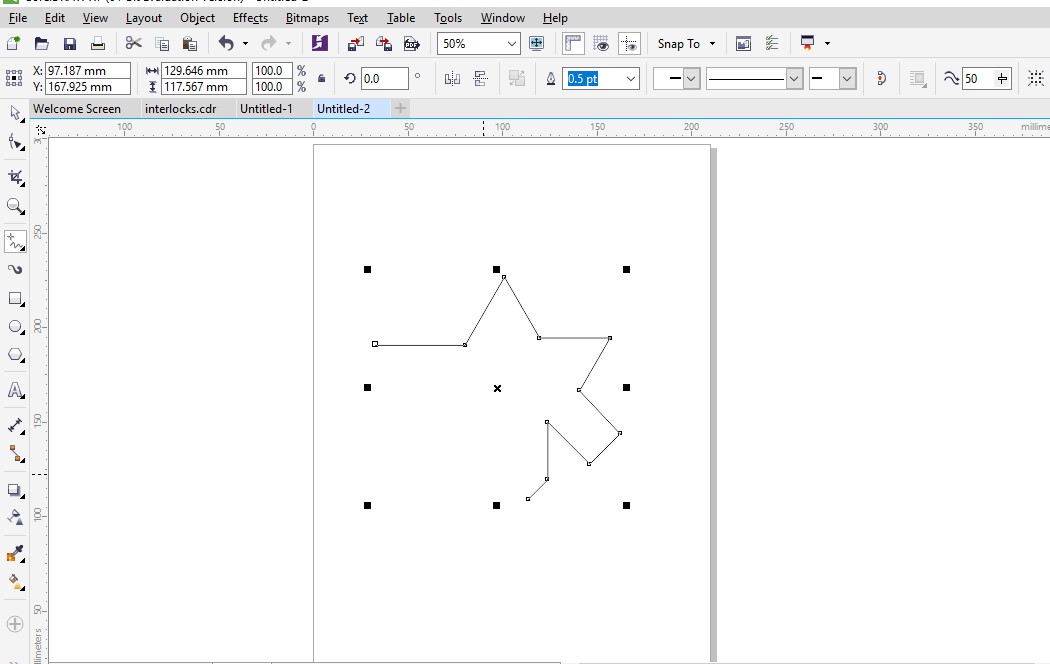
Task: Expand the undo history arrow
Action: coord(245,44)
